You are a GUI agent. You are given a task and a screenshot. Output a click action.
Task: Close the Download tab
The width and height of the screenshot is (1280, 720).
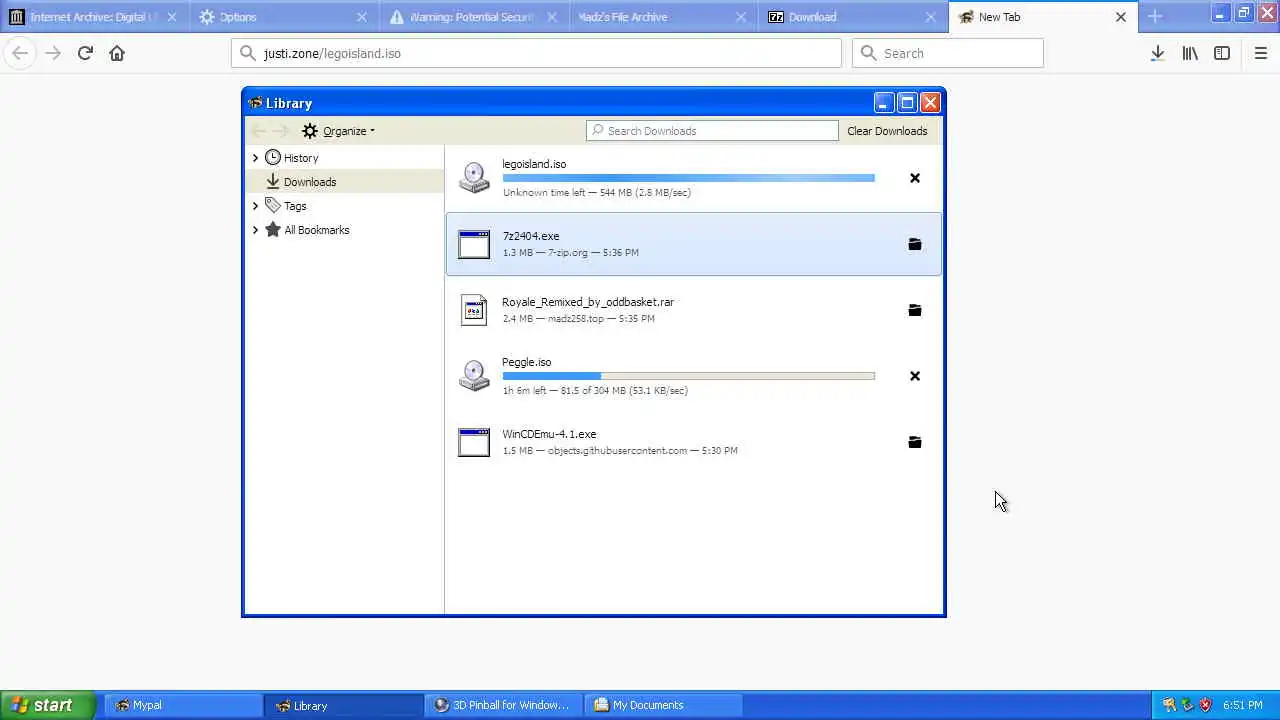point(931,17)
